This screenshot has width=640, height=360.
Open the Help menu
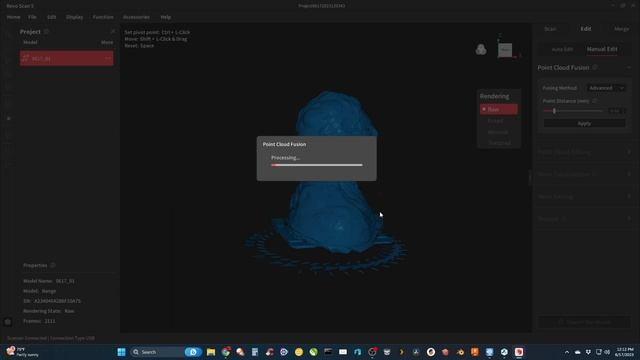[x=166, y=17]
